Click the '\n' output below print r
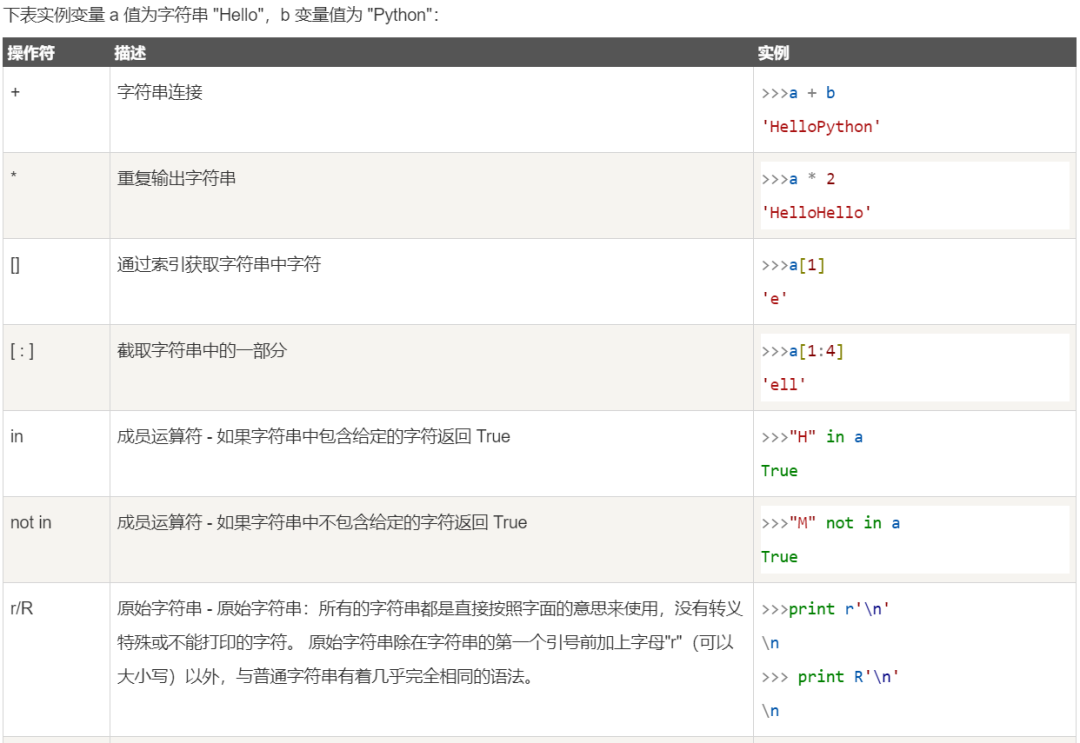The height and width of the screenshot is (743, 1080). pos(770,643)
